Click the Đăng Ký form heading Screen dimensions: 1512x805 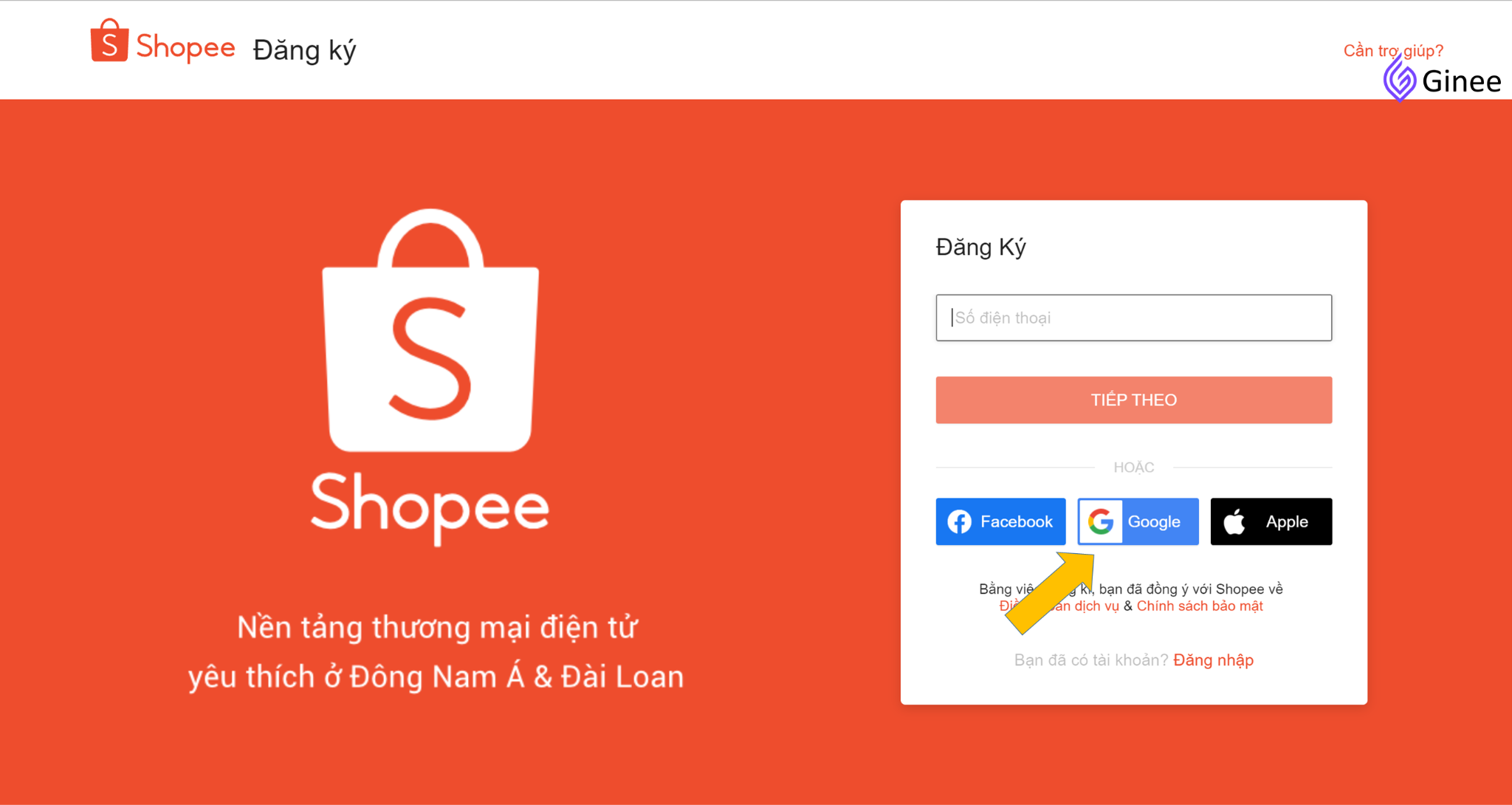point(980,247)
